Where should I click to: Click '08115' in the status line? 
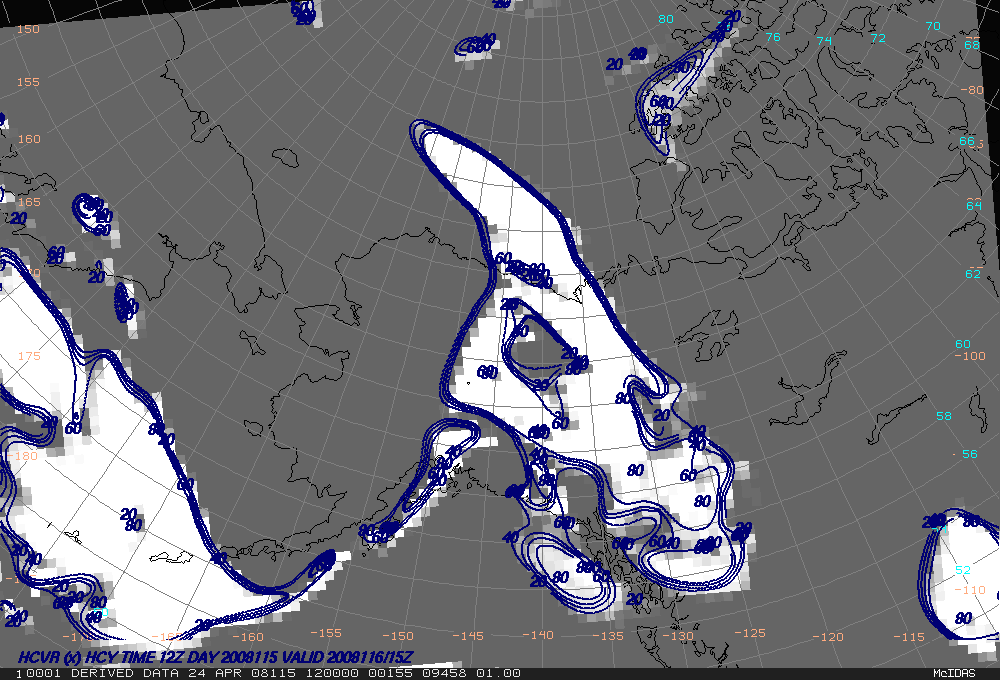pos(274,673)
